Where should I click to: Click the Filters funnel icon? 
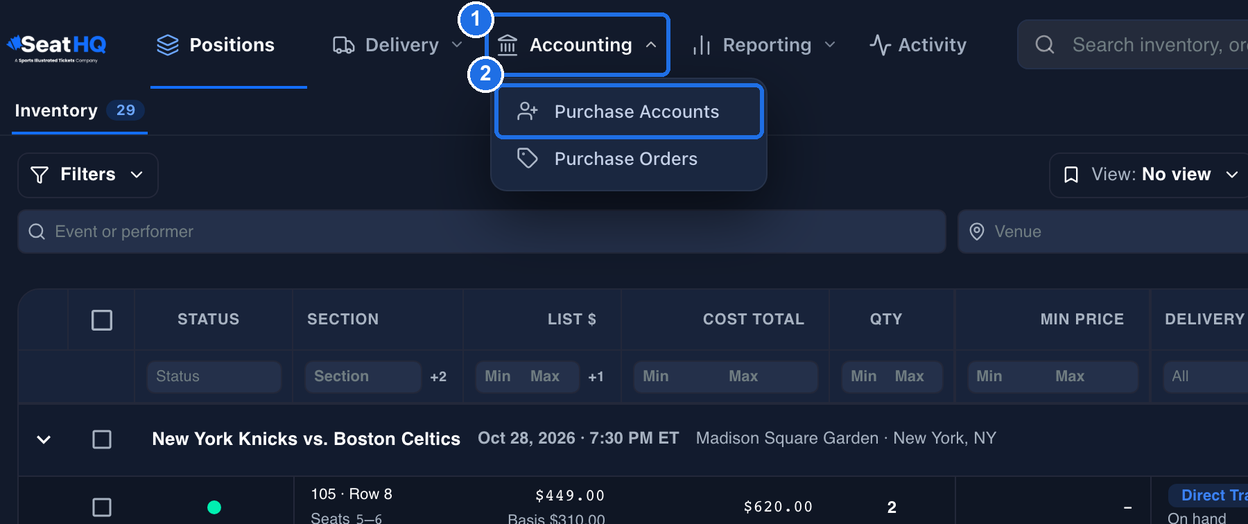tap(39, 175)
